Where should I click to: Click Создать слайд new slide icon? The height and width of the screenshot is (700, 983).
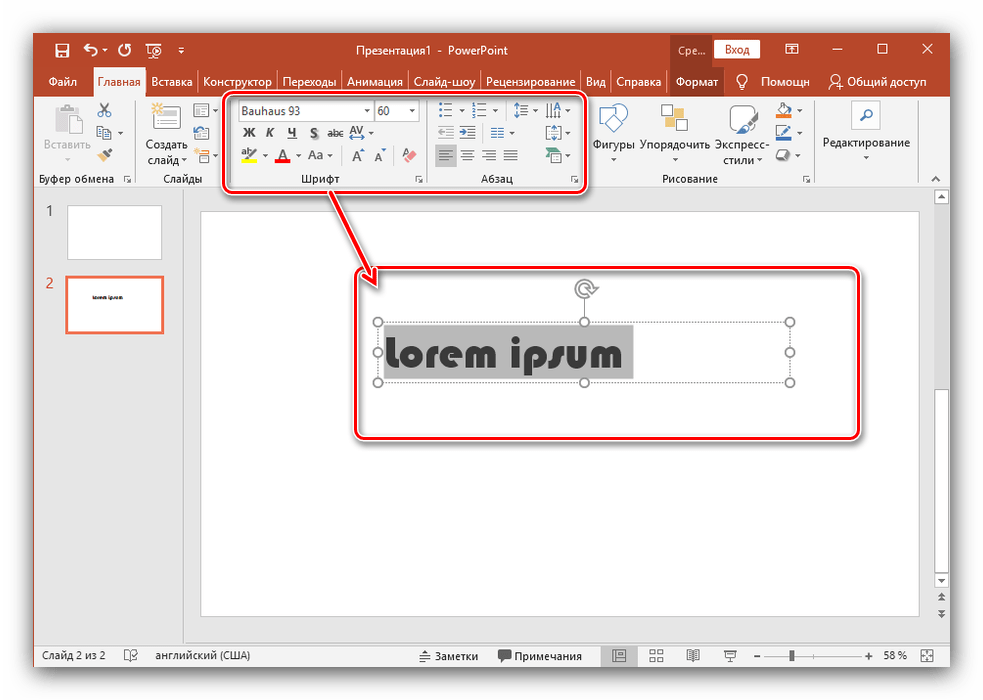166,117
